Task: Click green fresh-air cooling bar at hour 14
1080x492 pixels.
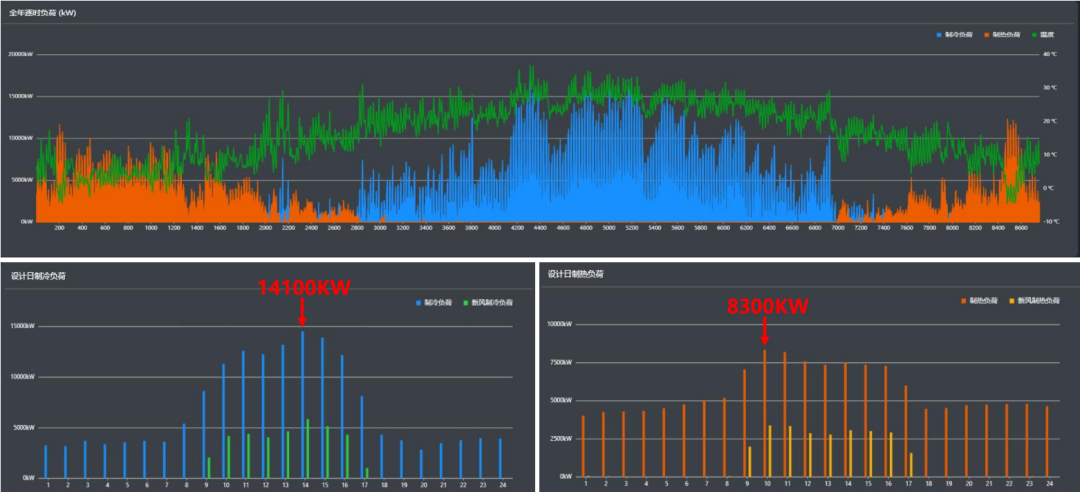Action: (x=308, y=449)
